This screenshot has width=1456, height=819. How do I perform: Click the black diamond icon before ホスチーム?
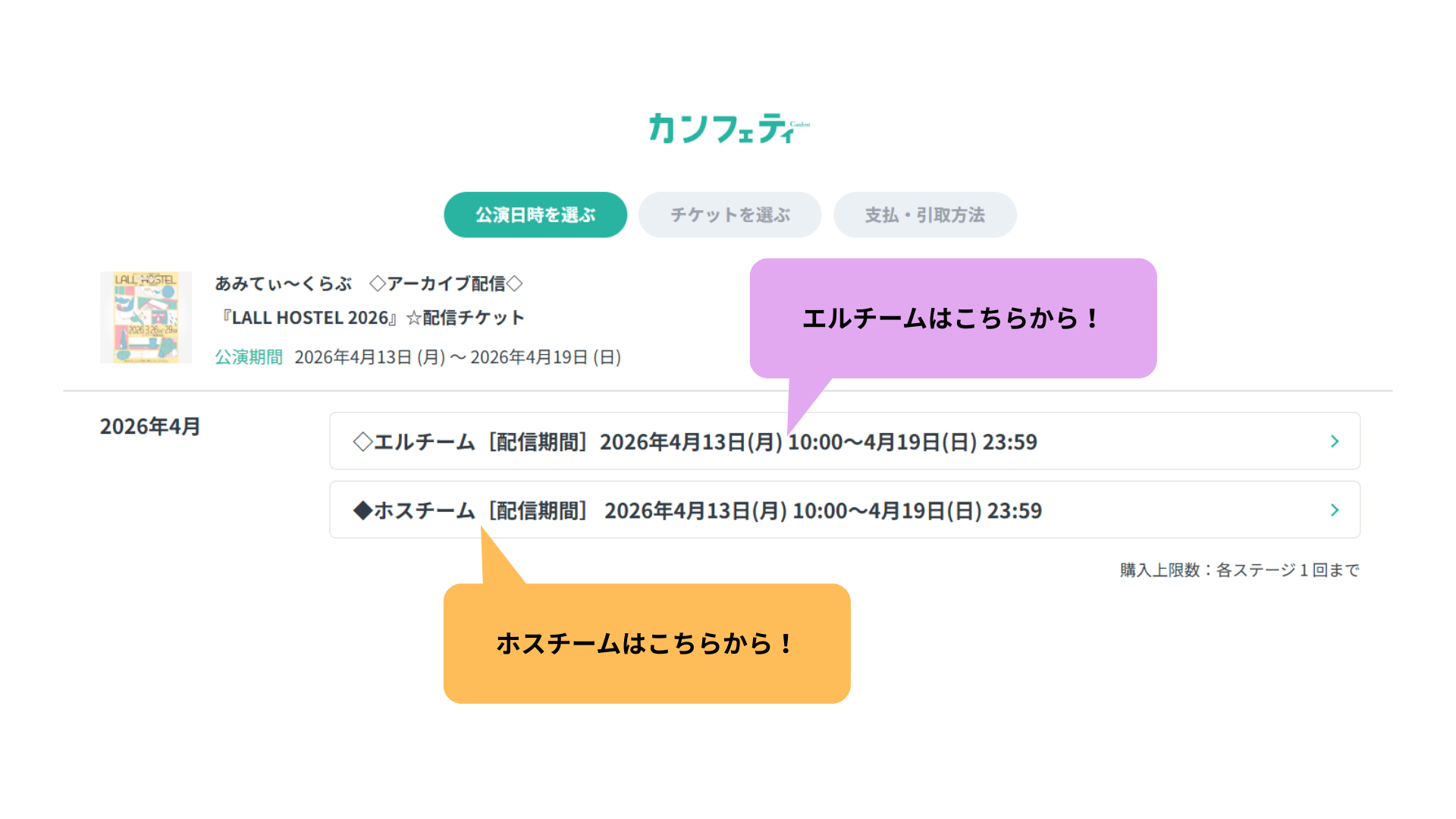(362, 510)
